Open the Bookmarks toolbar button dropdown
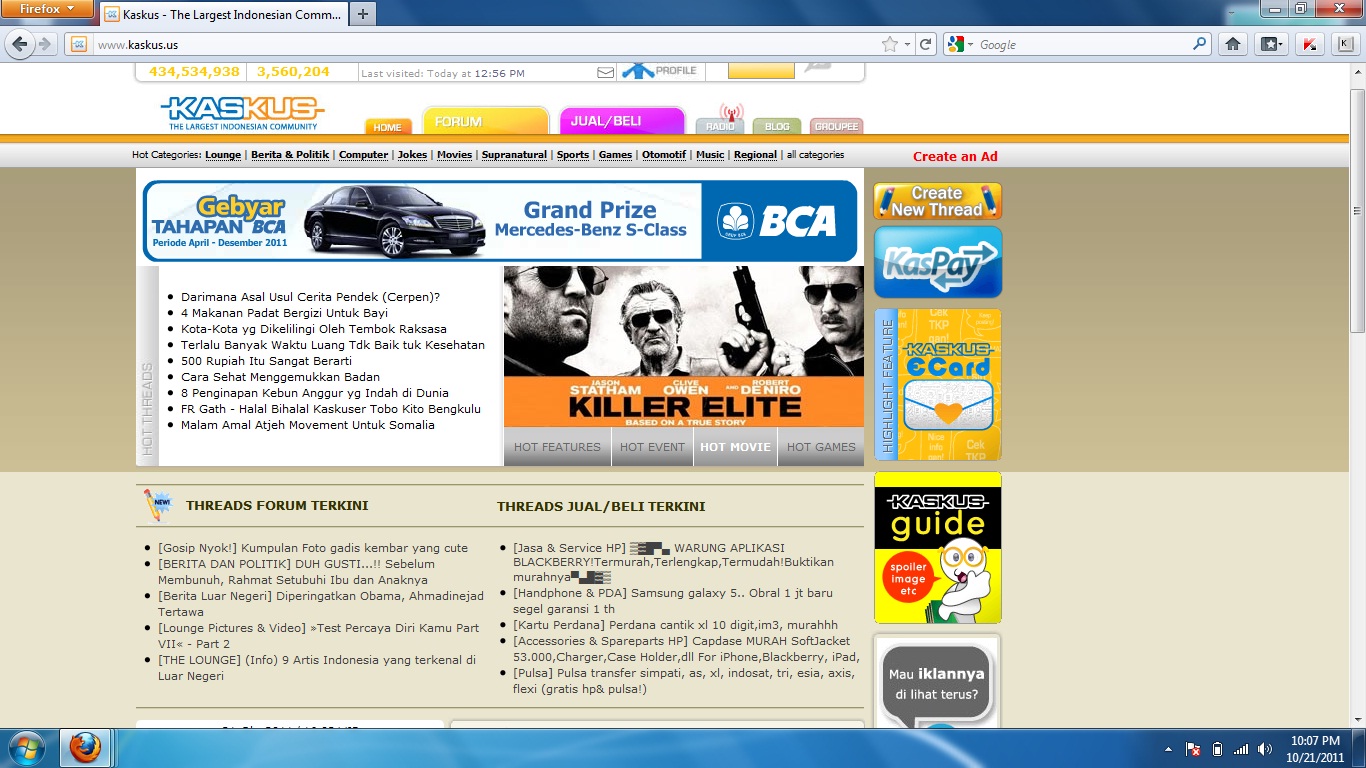 point(1271,44)
